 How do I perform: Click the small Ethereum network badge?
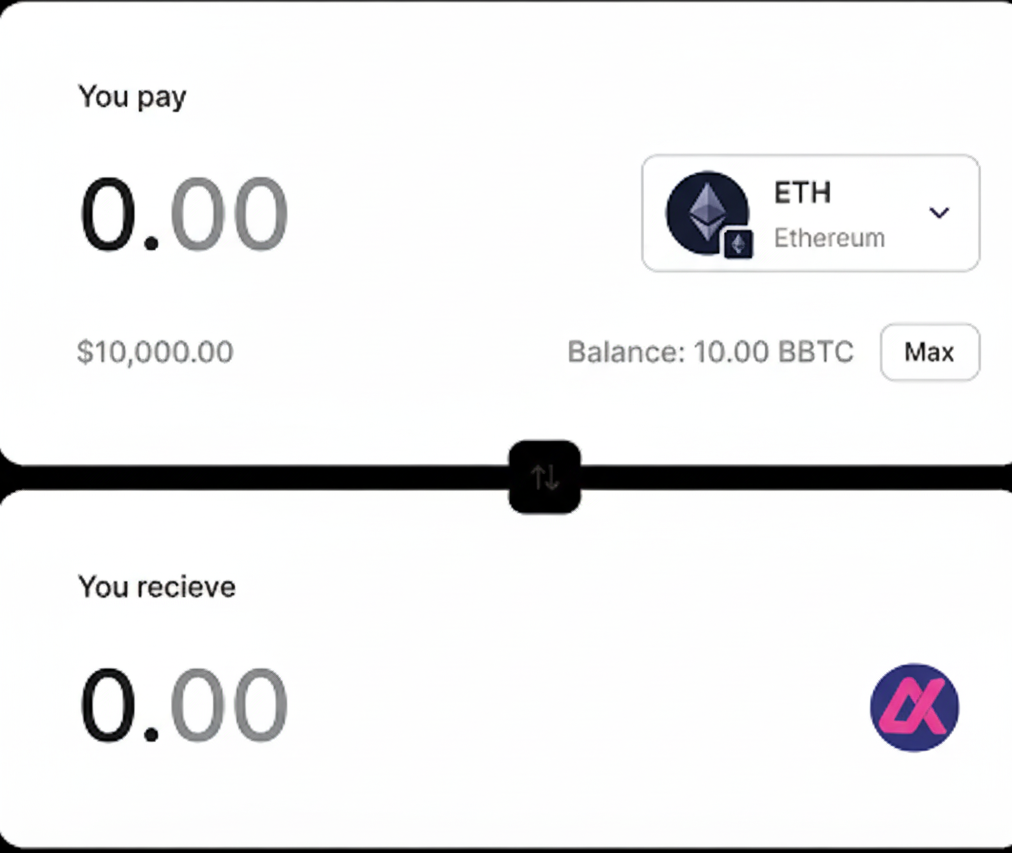pyautogui.click(x=738, y=244)
